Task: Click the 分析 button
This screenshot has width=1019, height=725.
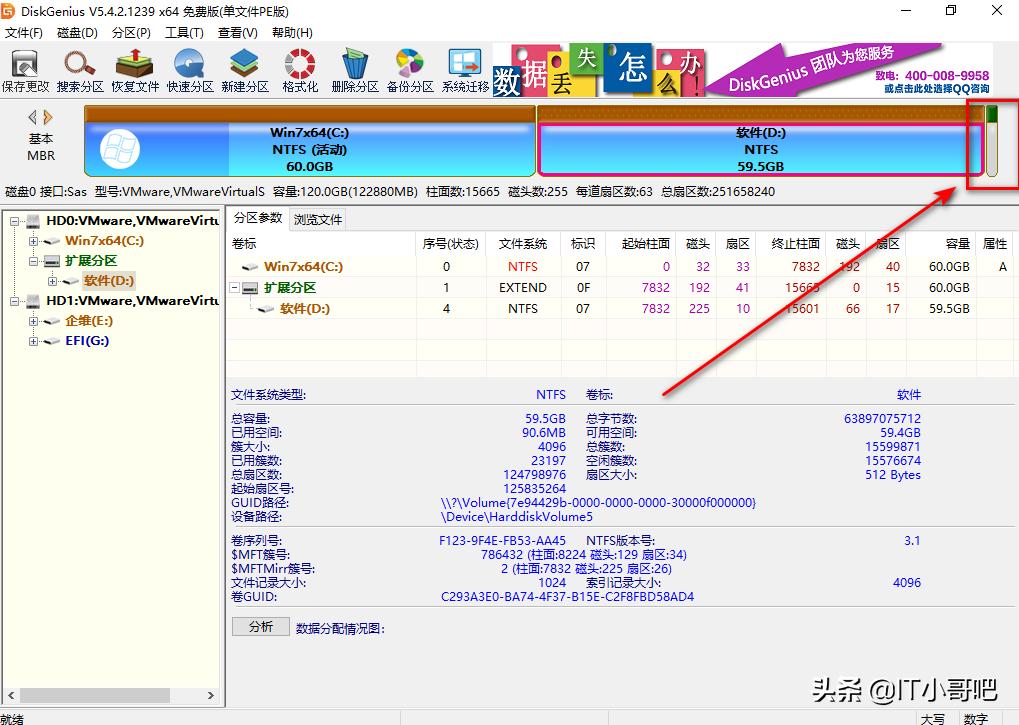Action: [x=260, y=627]
